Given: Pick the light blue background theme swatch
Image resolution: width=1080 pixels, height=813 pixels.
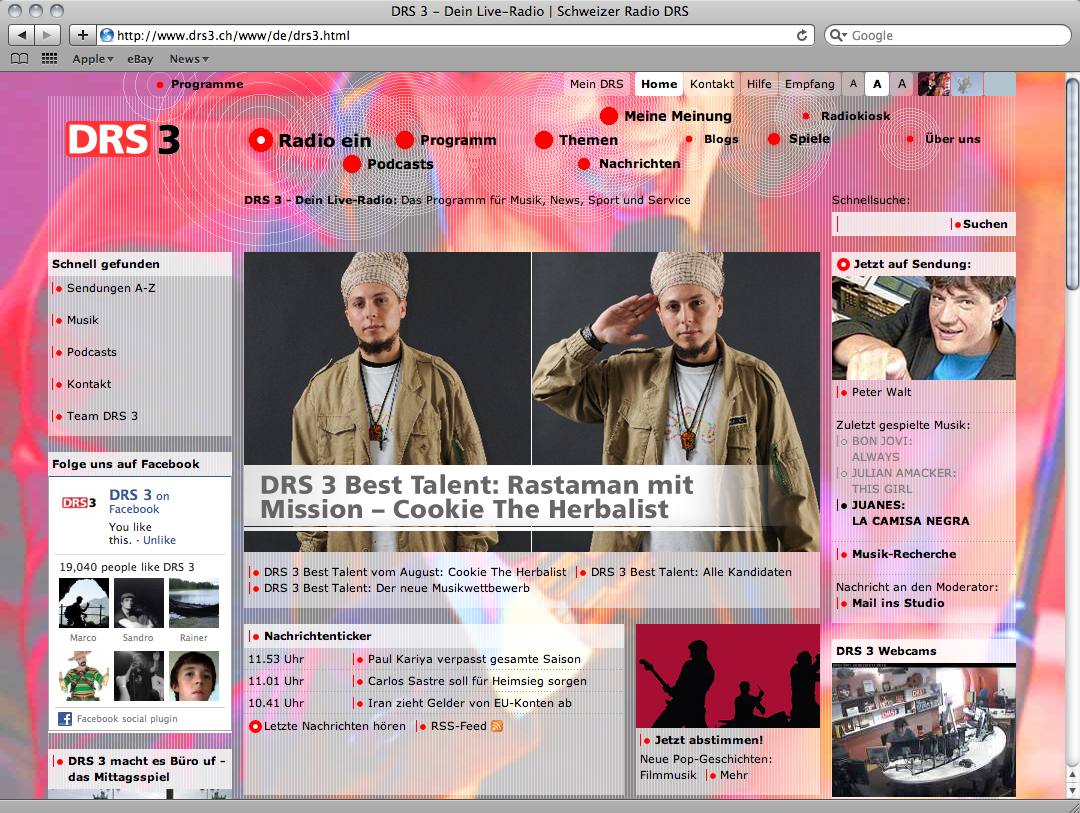Looking at the screenshot, I should pyautogui.click(x=998, y=84).
